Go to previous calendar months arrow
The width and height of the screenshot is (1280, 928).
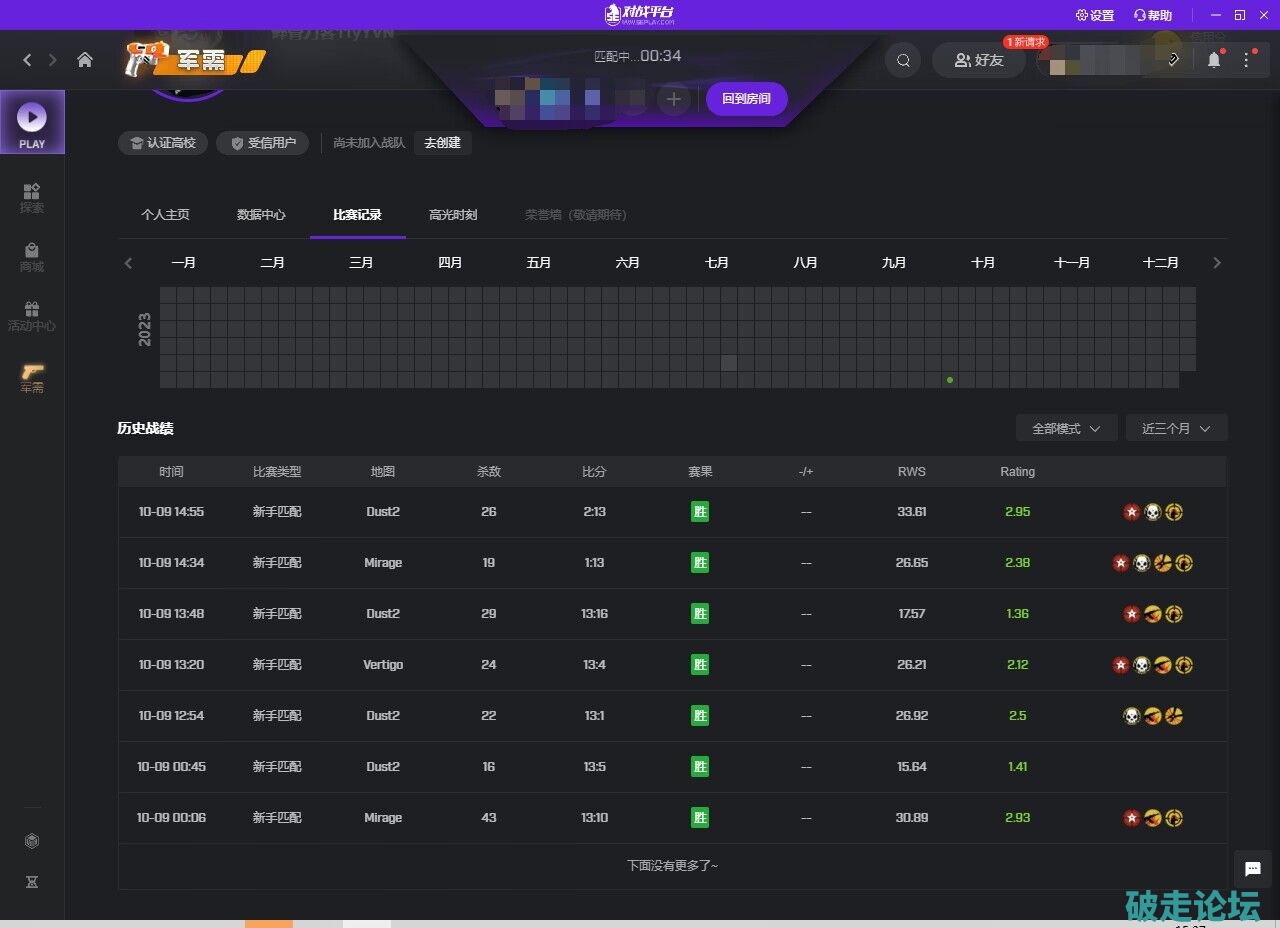coord(128,263)
